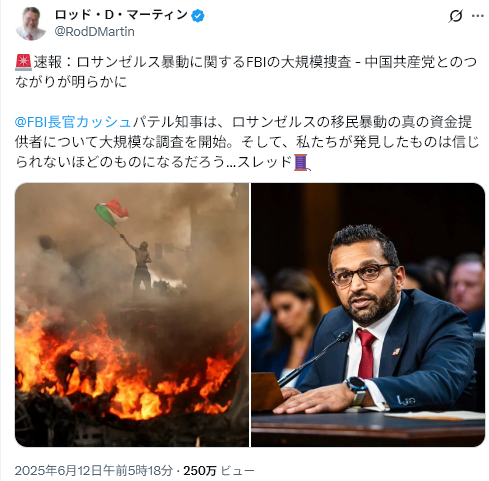
Task: Open the Grok slashed-circle icon
Action: tap(455, 16)
